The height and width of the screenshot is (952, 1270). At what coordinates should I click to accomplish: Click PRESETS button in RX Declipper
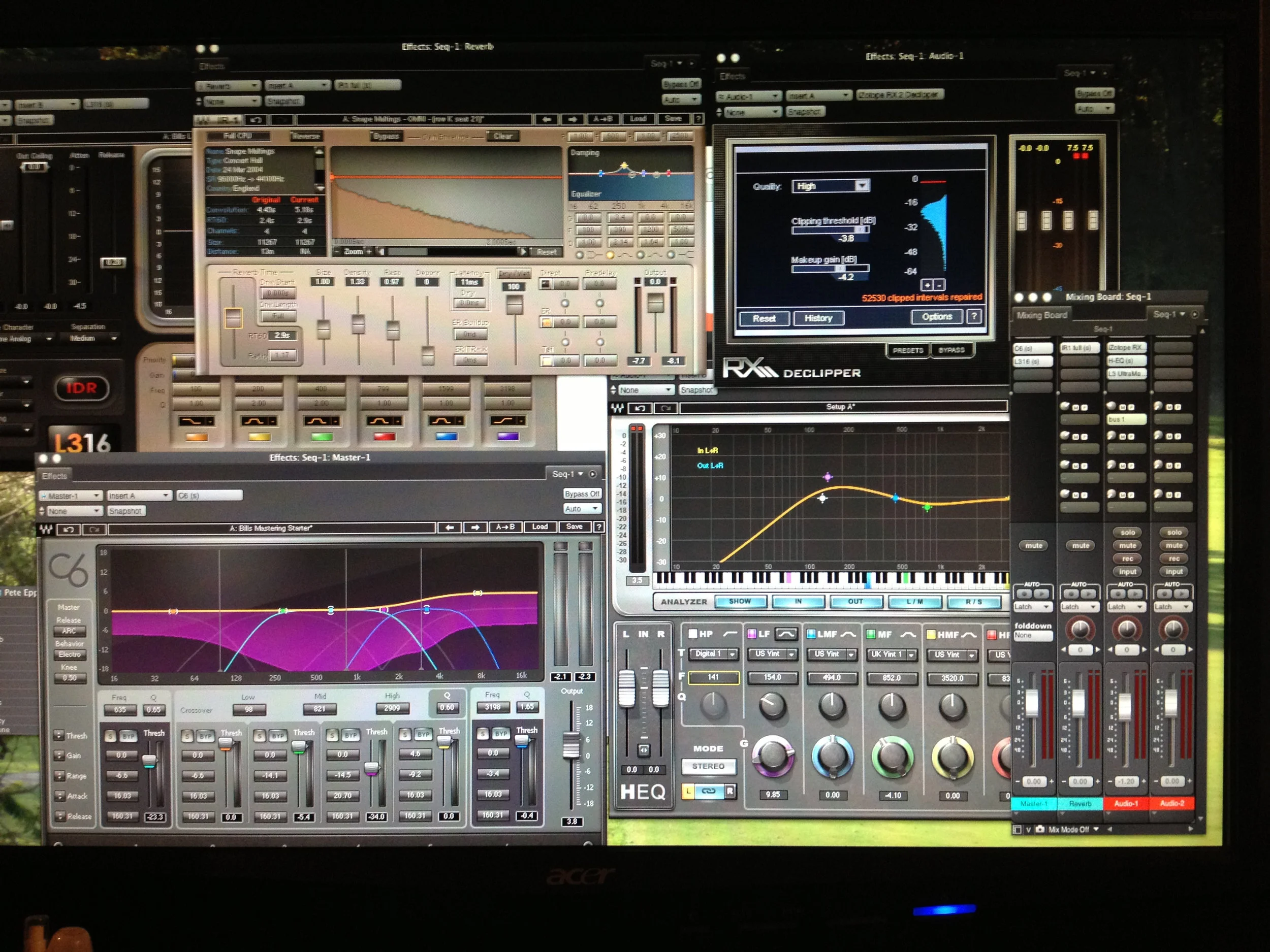(x=908, y=351)
